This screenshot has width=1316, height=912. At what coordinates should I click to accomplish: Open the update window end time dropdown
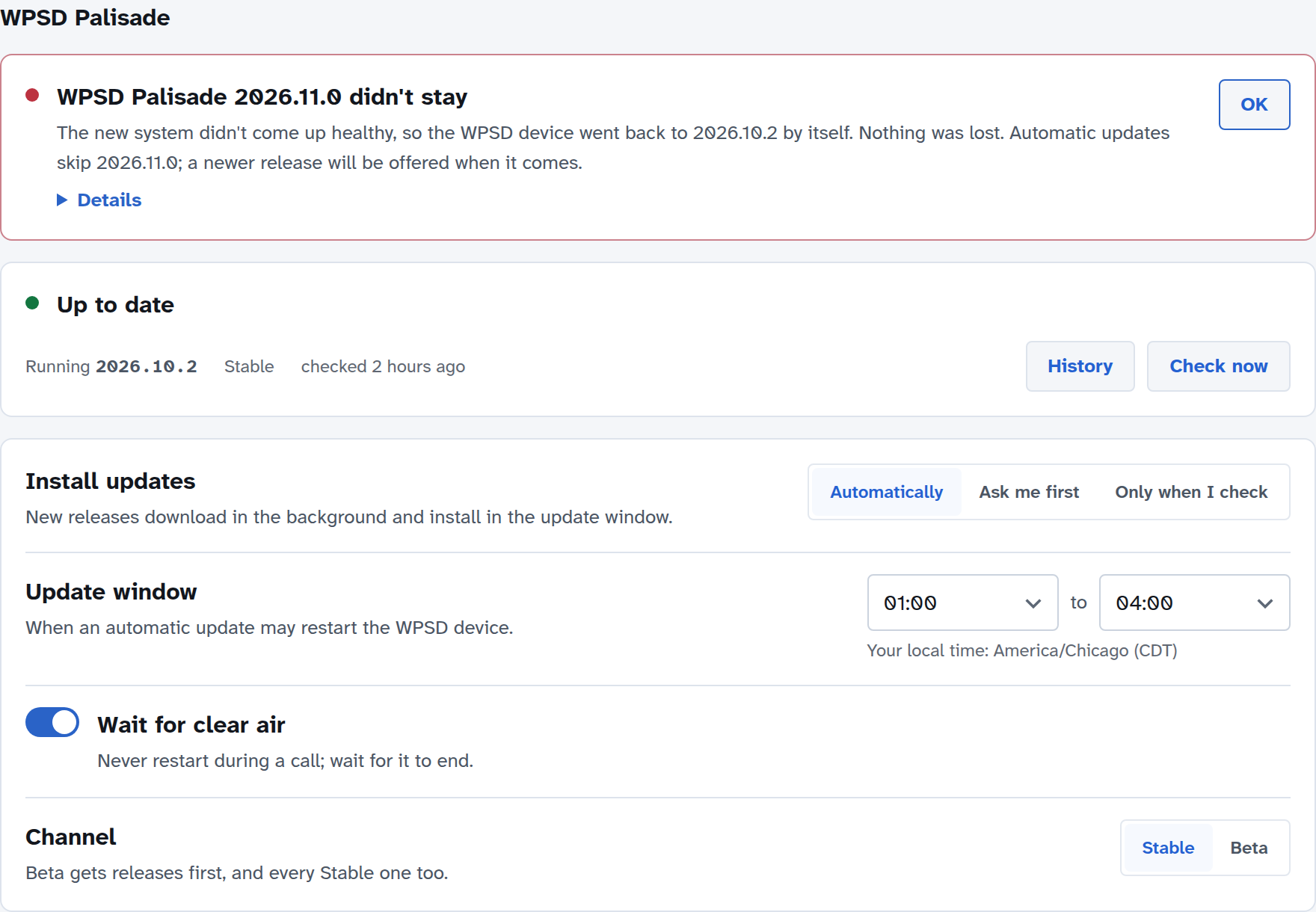click(x=1195, y=603)
